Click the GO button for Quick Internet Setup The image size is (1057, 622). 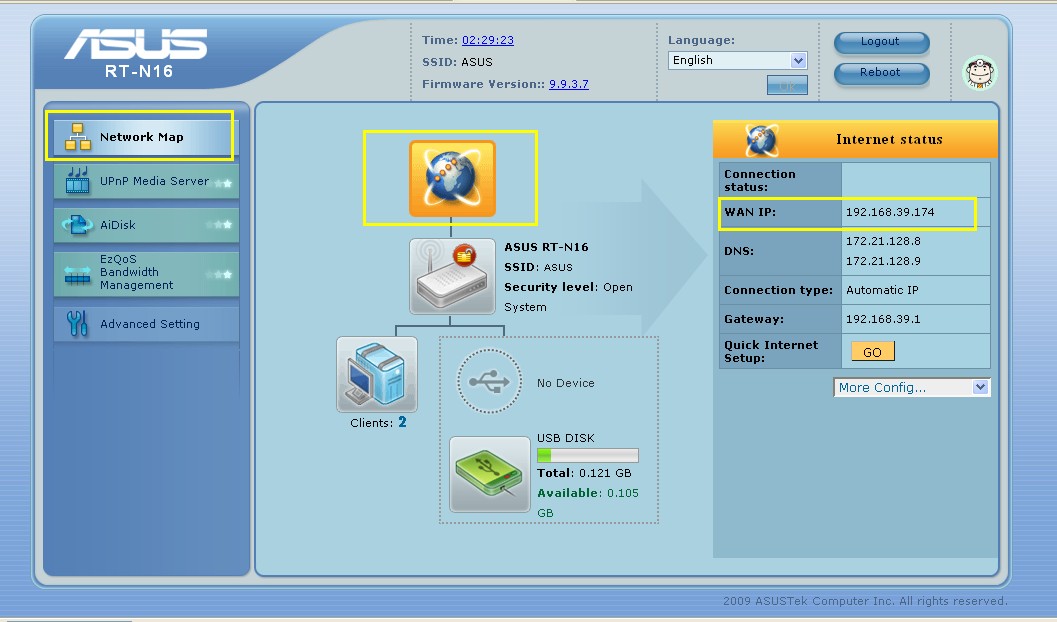[872, 352]
